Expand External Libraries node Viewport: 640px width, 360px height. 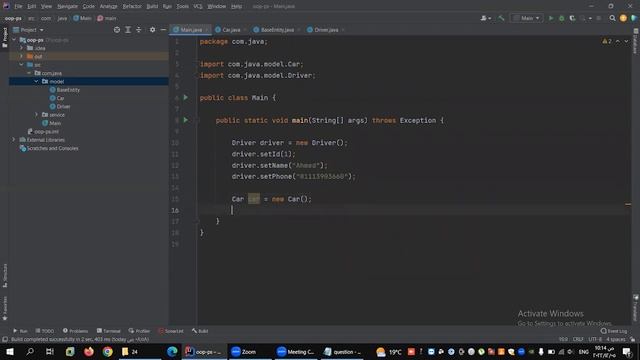coord(14,140)
